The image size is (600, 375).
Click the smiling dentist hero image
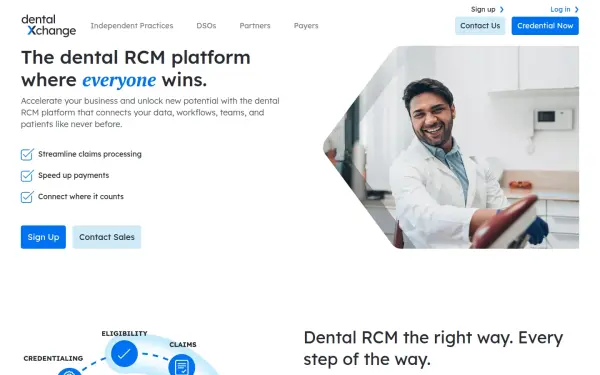[451, 147]
